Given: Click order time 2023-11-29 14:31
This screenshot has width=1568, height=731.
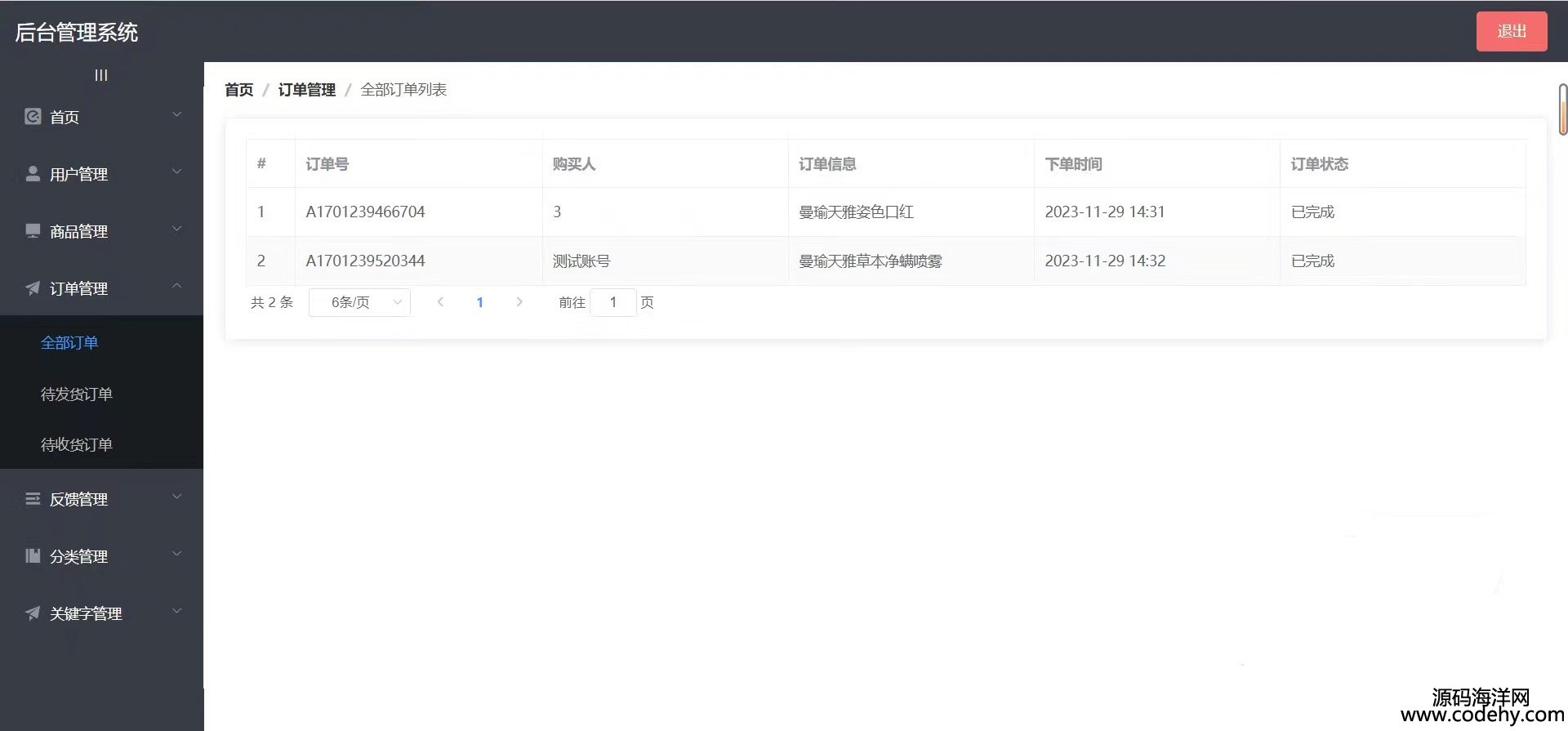Looking at the screenshot, I should [x=1105, y=212].
